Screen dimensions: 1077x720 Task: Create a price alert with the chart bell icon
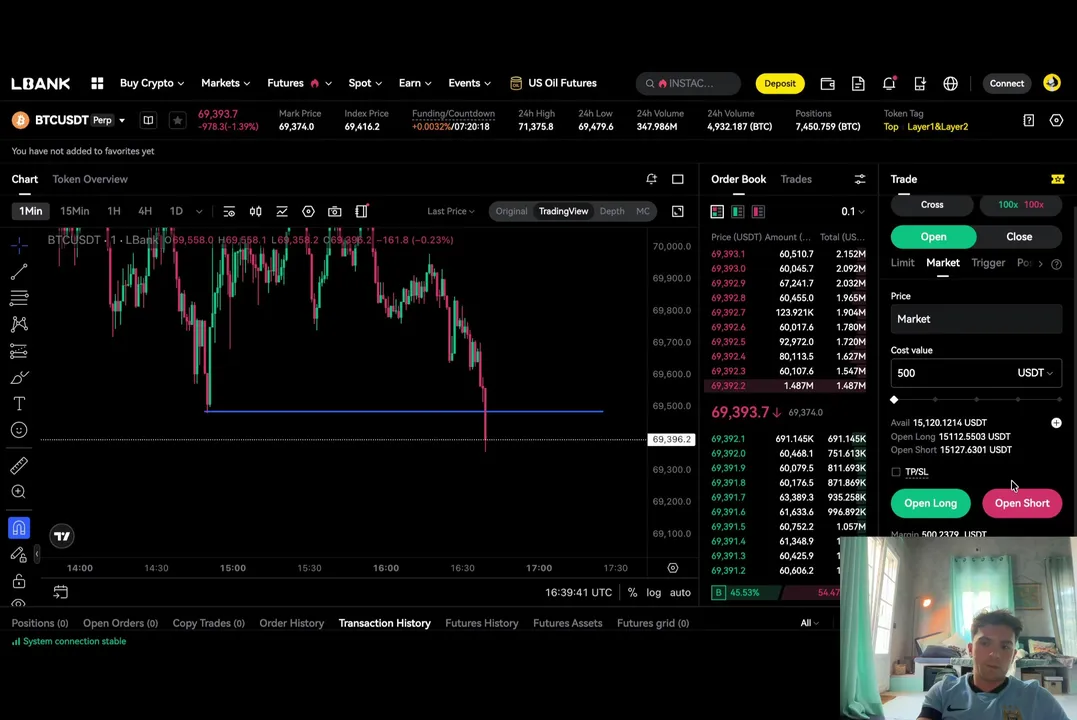[651, 179]
